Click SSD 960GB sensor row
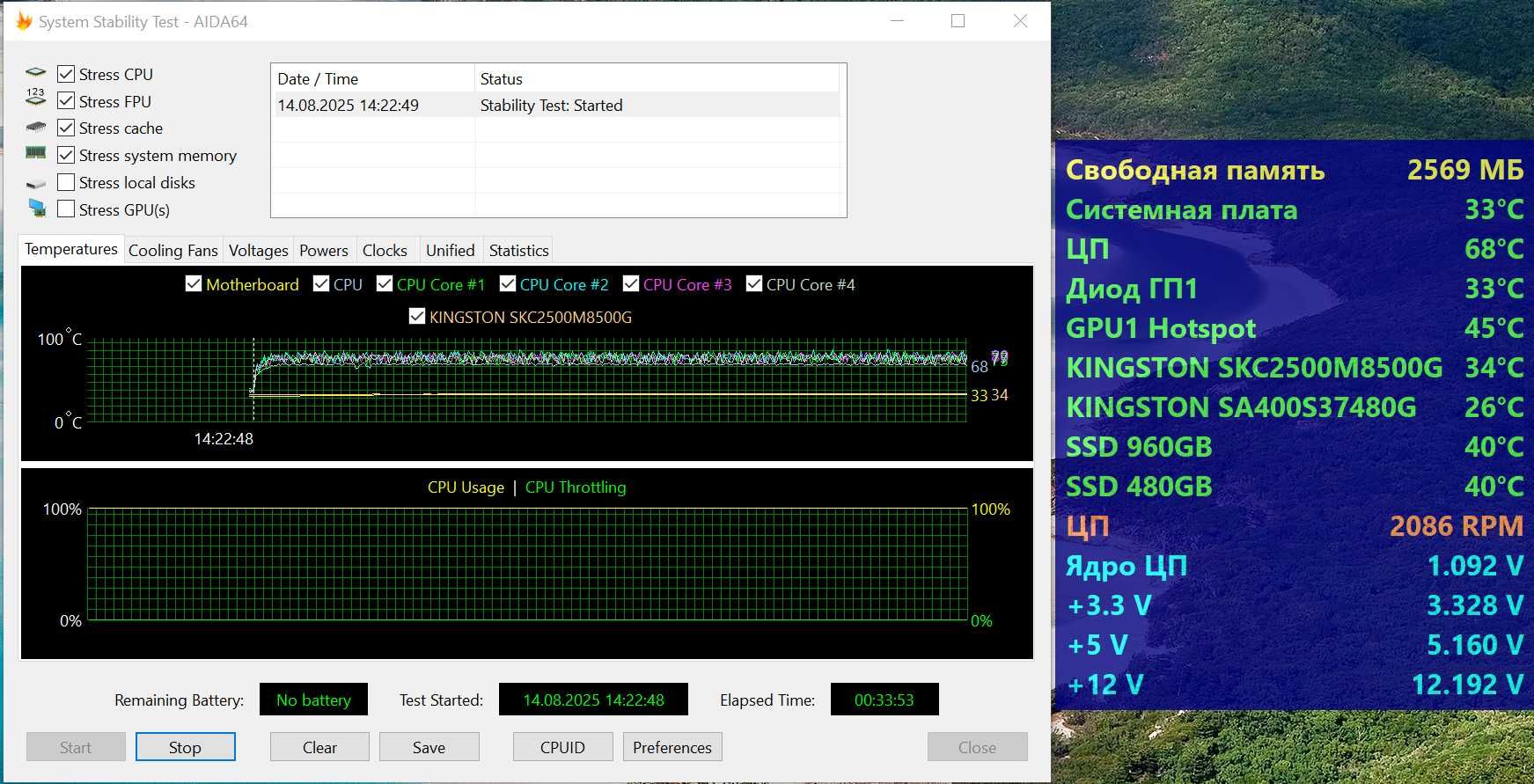This screenshot has height=784, width=1534. [1294, 447]
